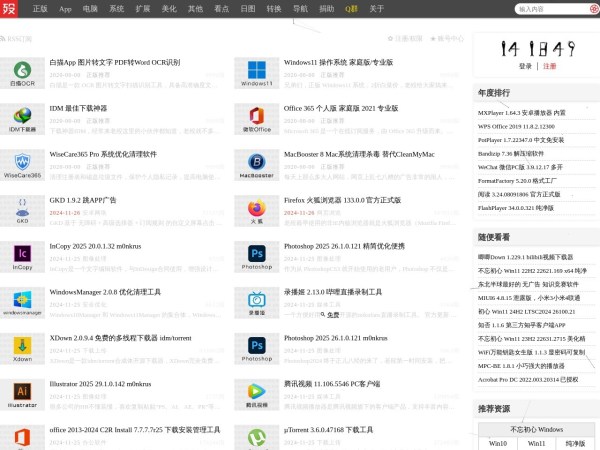Click the 不忘初心 Windows button
This screenshot has width=600, height=450.
click(535, 428)
